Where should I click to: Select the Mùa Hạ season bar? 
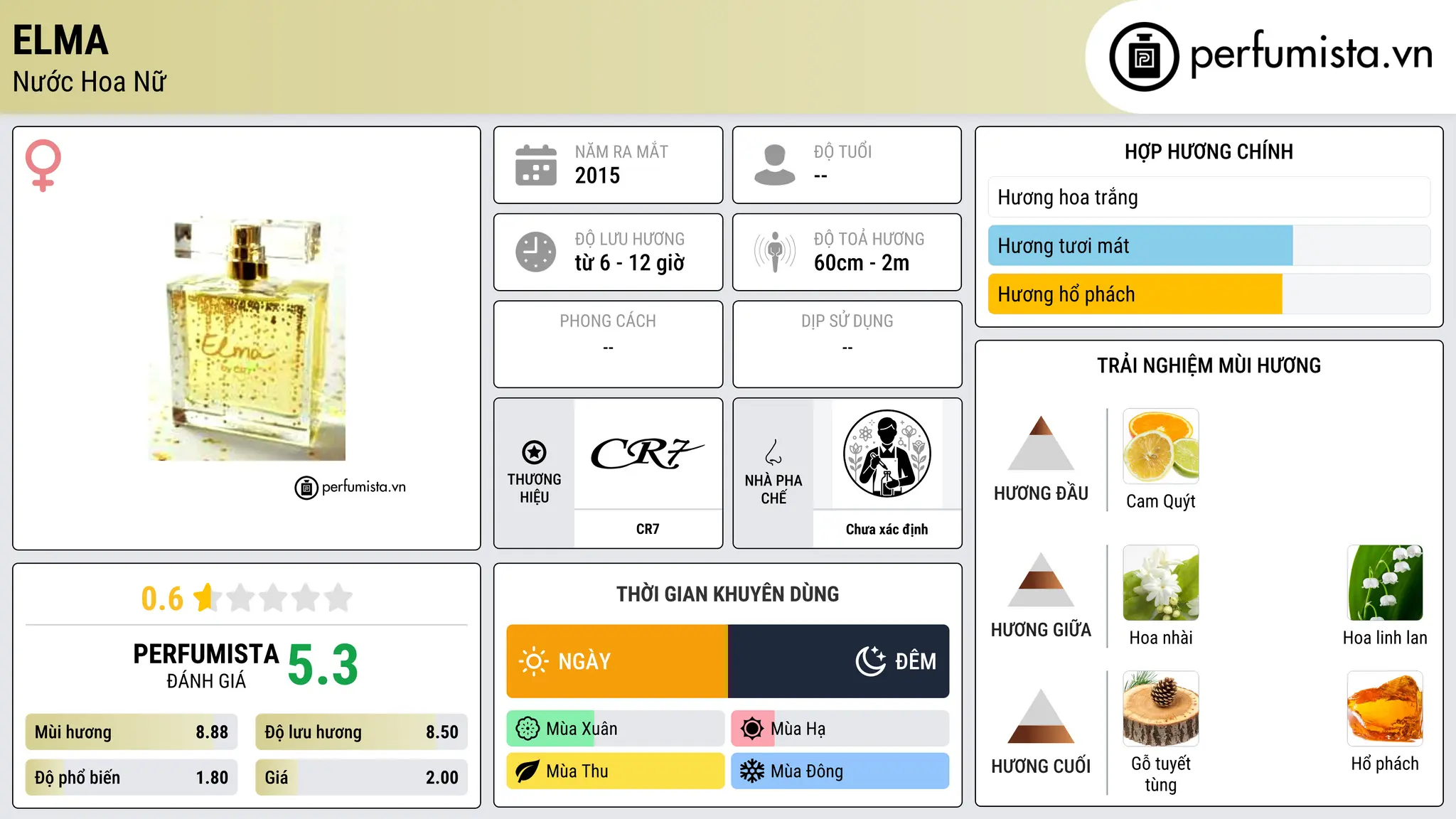[840, 729]
